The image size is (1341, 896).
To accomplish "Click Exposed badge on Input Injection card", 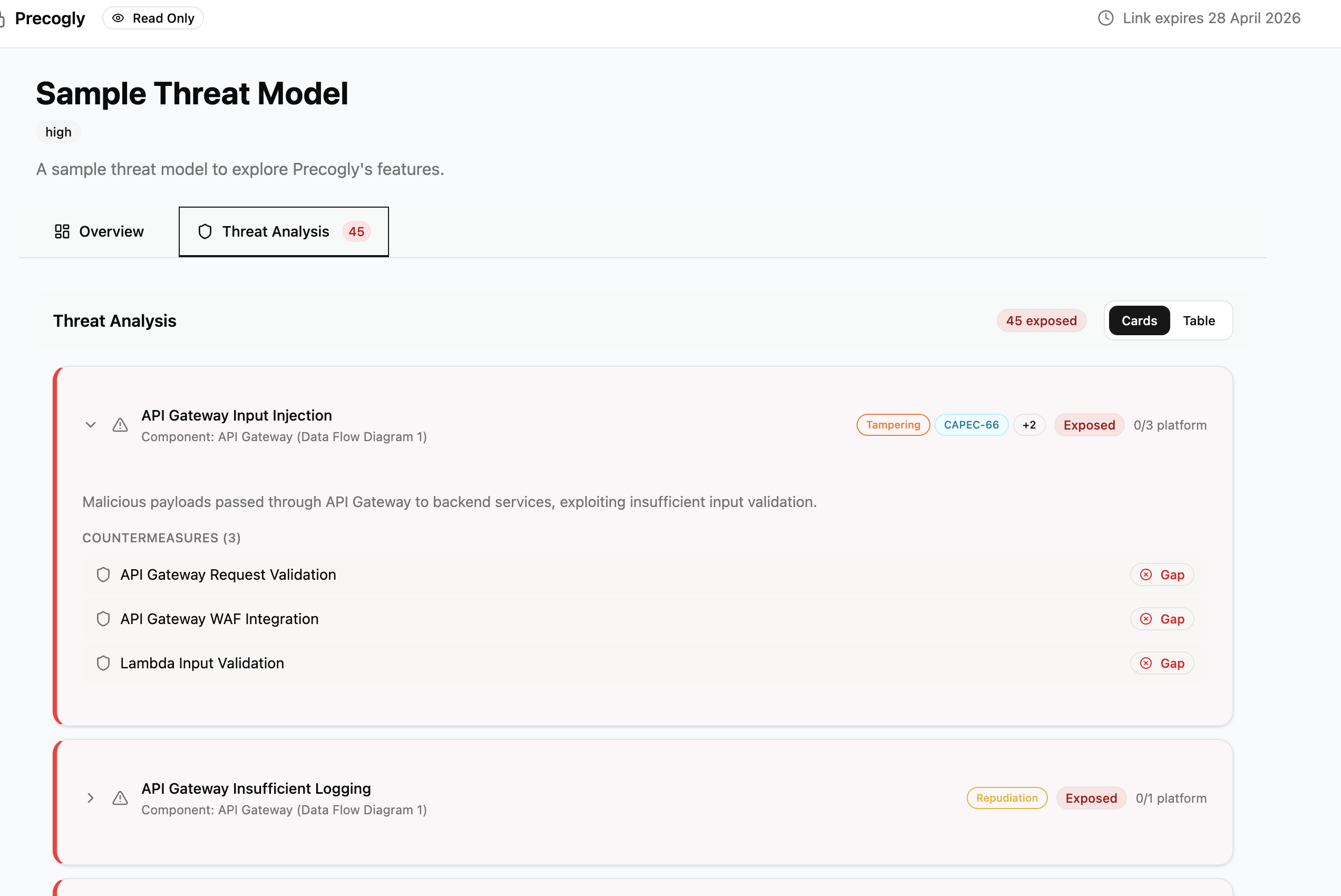I will click(x=1089, y=425).
